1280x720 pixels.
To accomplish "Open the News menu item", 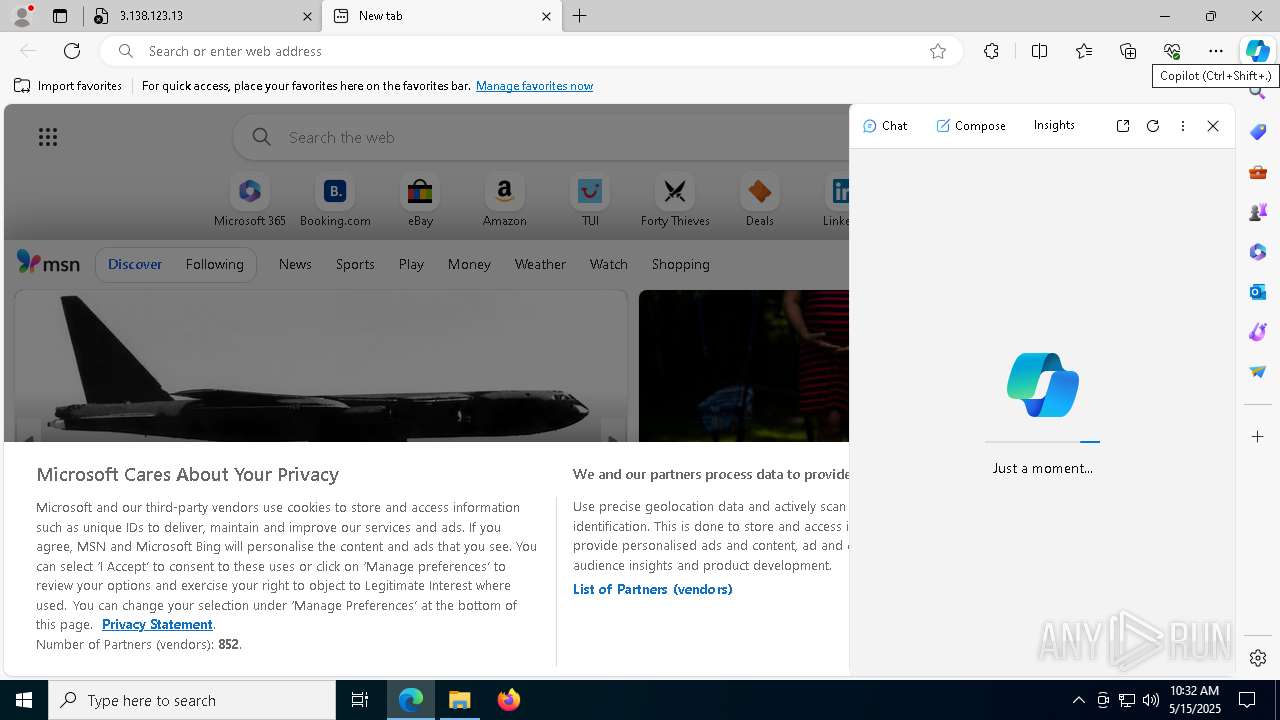I will (x=295, y=264).
